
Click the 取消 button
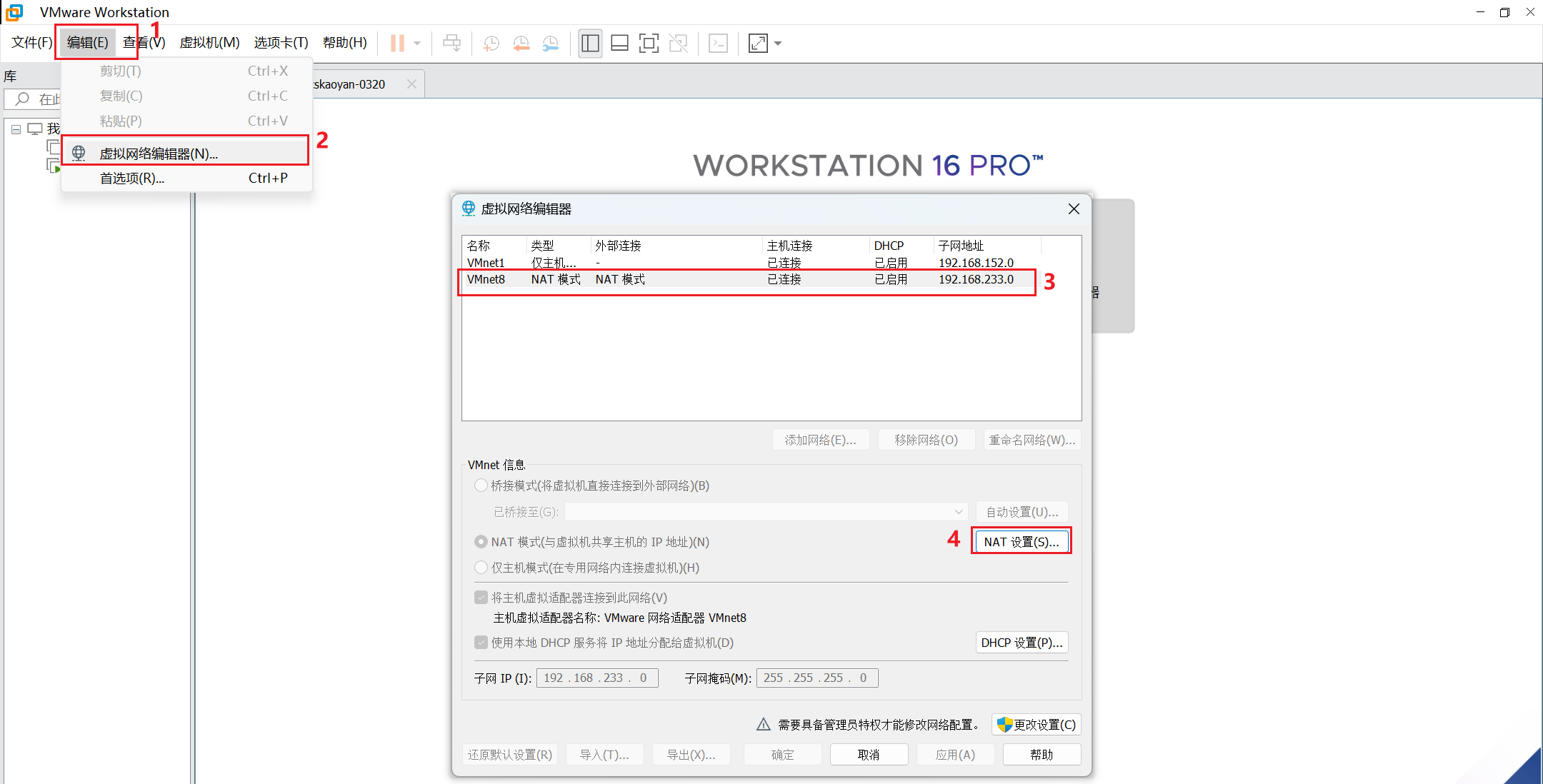[x=869, y=755]
